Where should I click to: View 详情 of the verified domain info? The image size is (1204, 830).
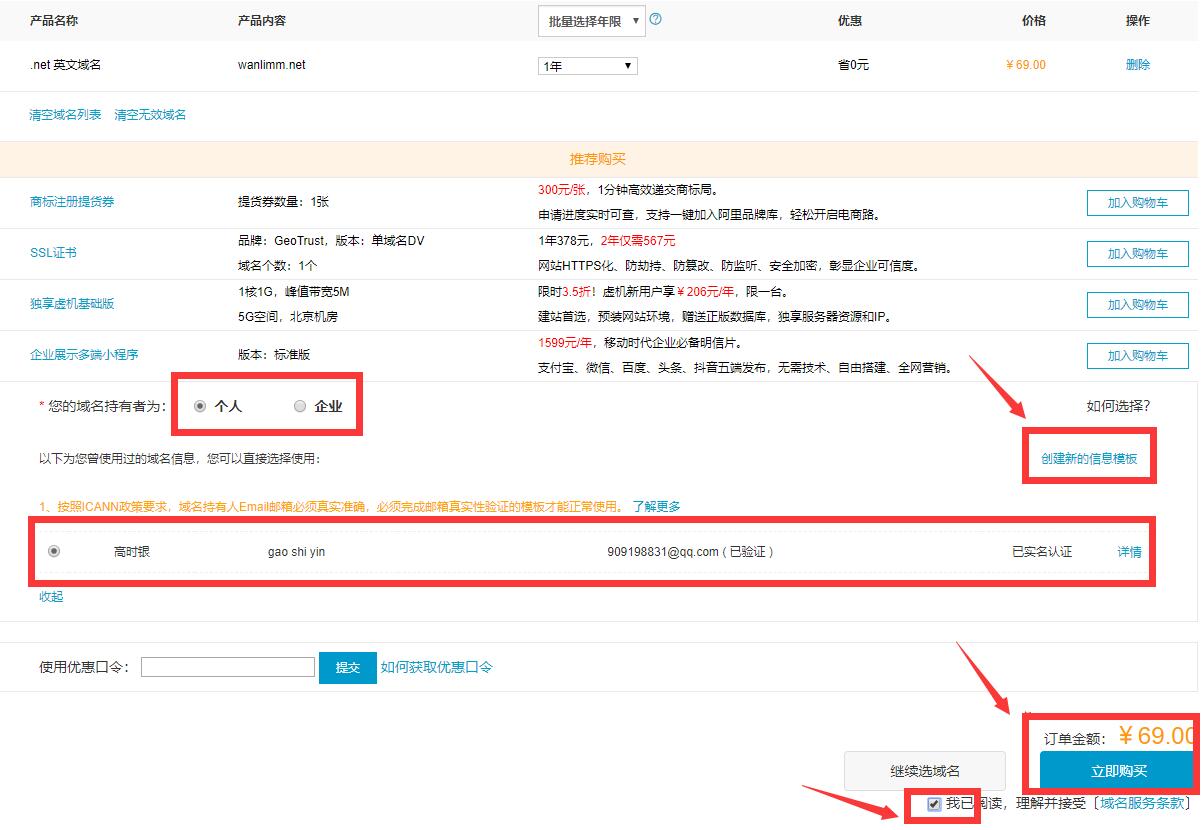(1128, 551)
